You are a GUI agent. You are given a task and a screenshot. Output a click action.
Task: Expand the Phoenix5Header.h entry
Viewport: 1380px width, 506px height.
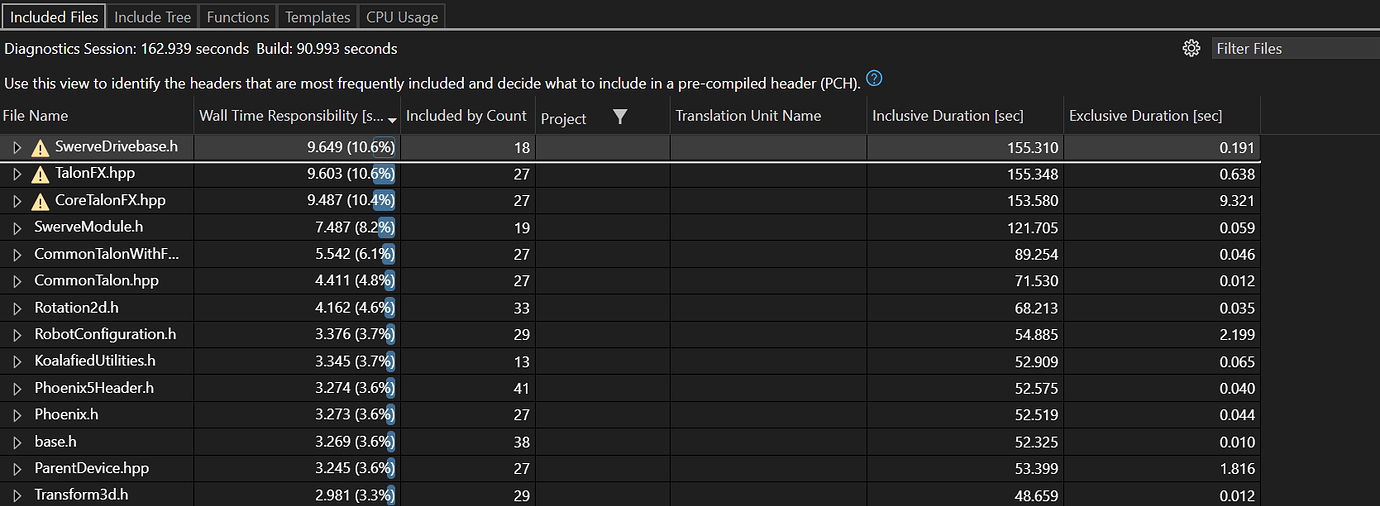(x=16, y=388)
